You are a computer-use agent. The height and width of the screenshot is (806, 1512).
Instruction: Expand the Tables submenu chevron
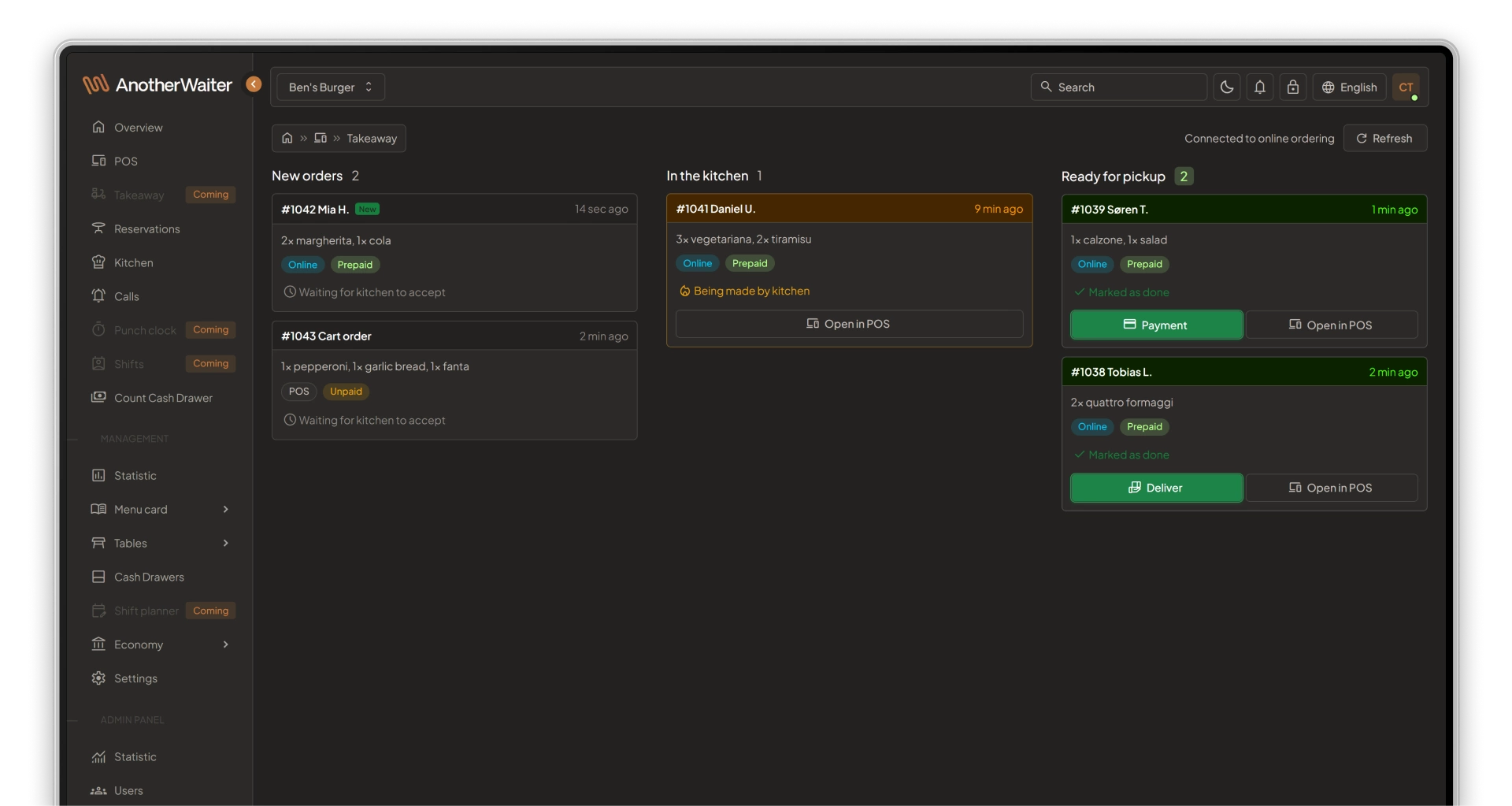click(226, 543)
